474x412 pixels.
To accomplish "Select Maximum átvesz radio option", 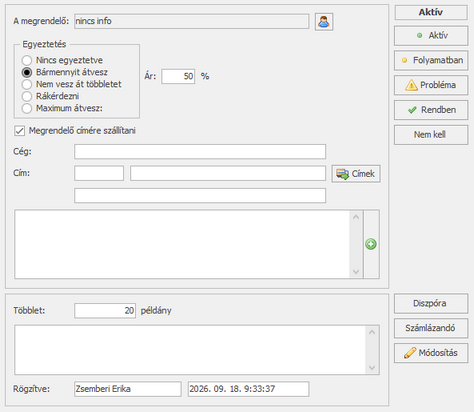I will tap(27, 108).
